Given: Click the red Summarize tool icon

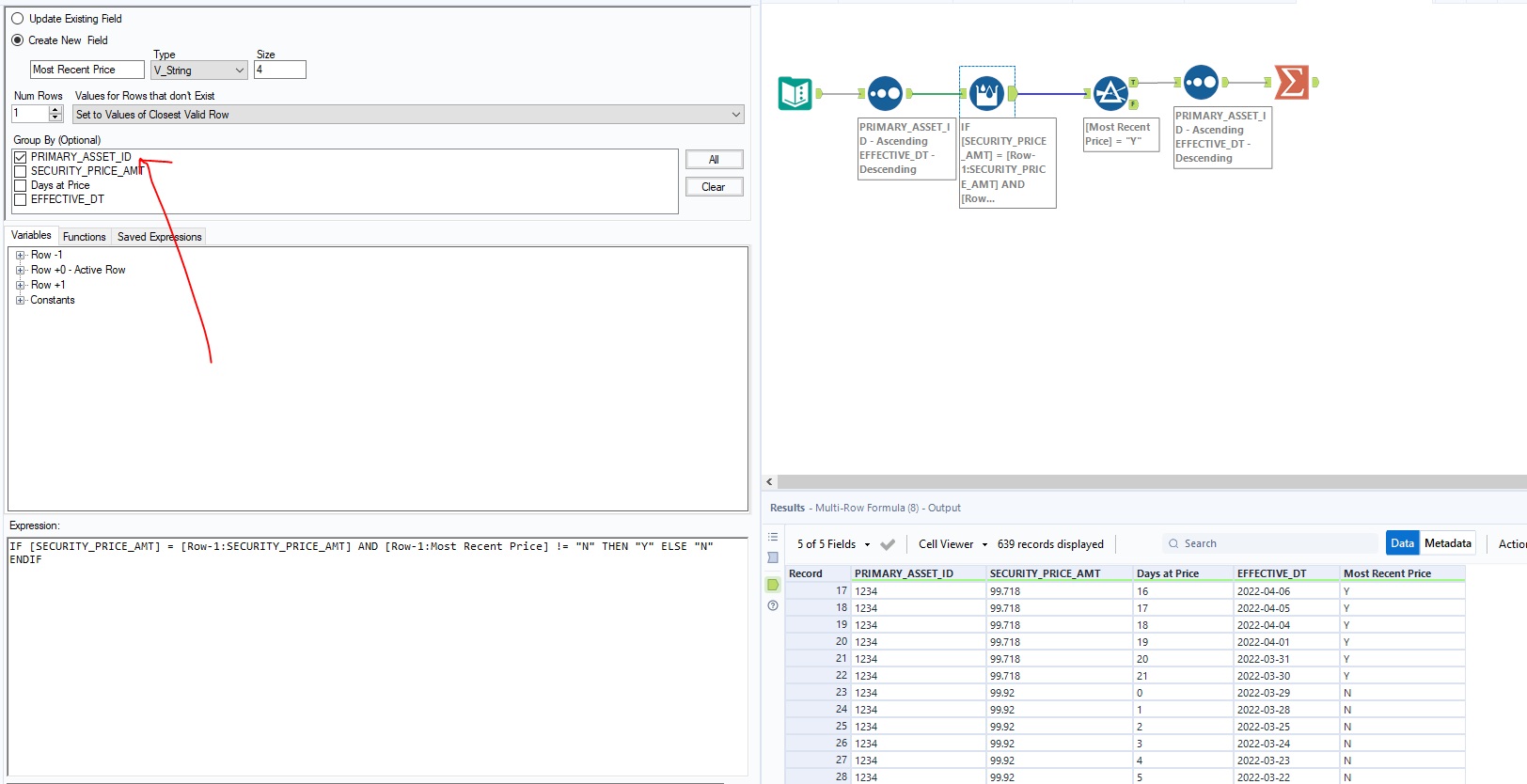Looking at the screenshot, I should point(1291,83).
